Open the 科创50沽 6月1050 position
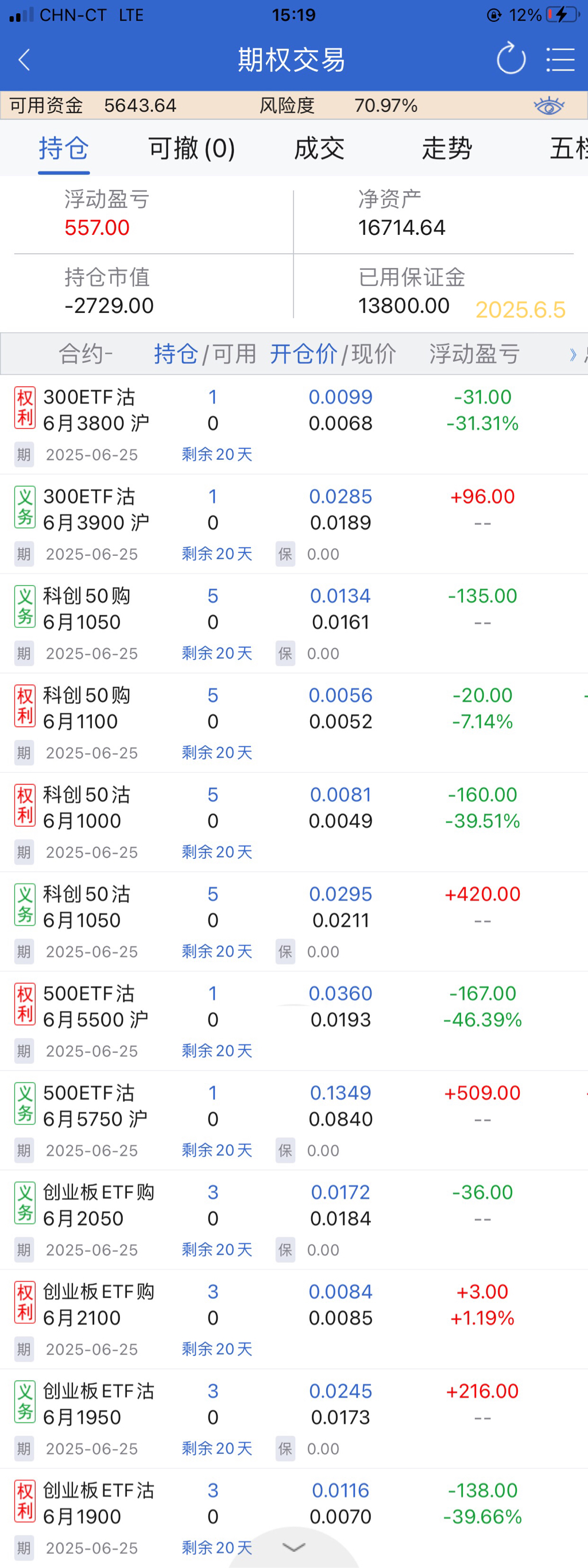 [87, 907]
